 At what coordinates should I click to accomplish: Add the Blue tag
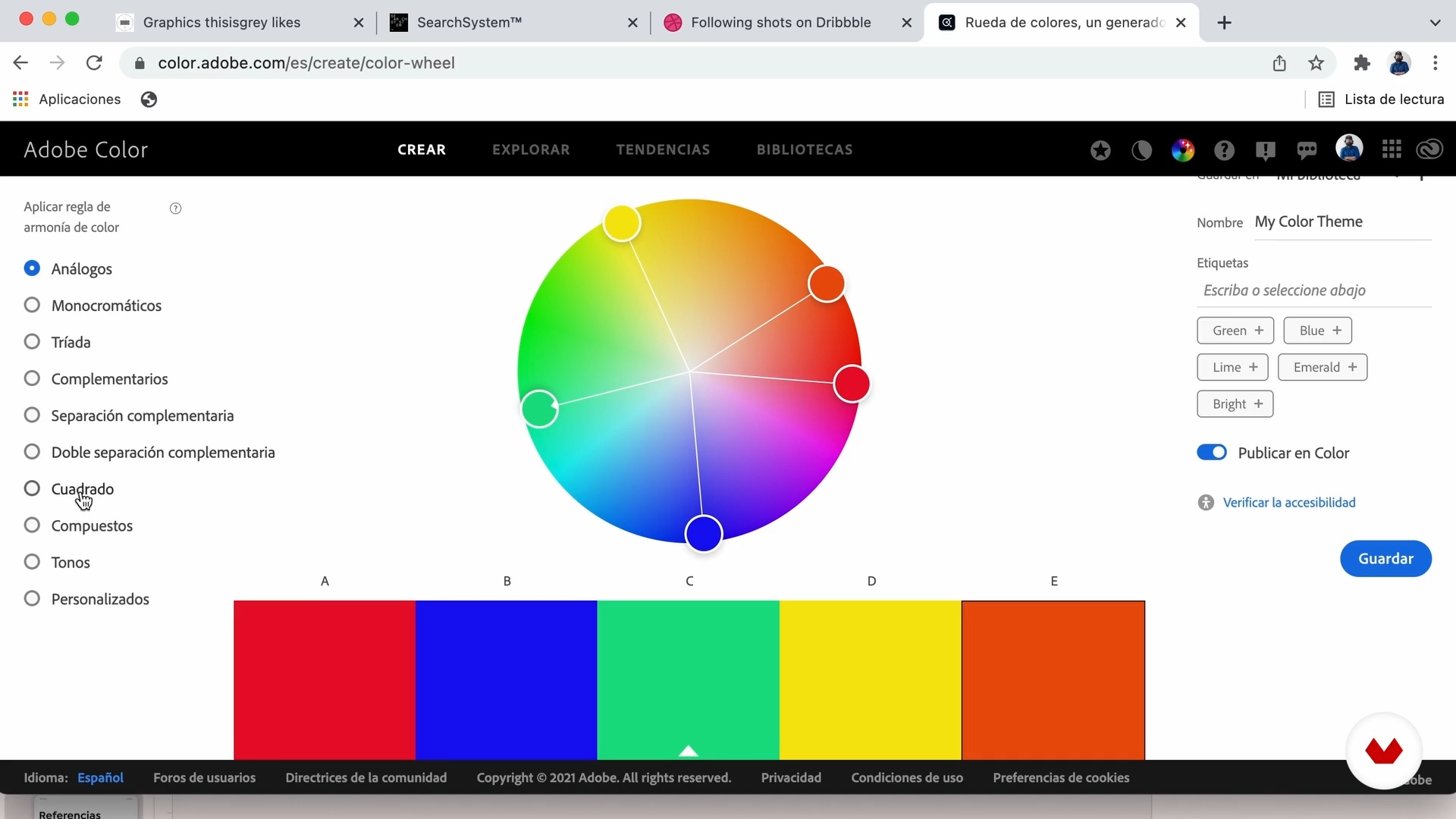pyautogui.click(x=1318, y=331)
